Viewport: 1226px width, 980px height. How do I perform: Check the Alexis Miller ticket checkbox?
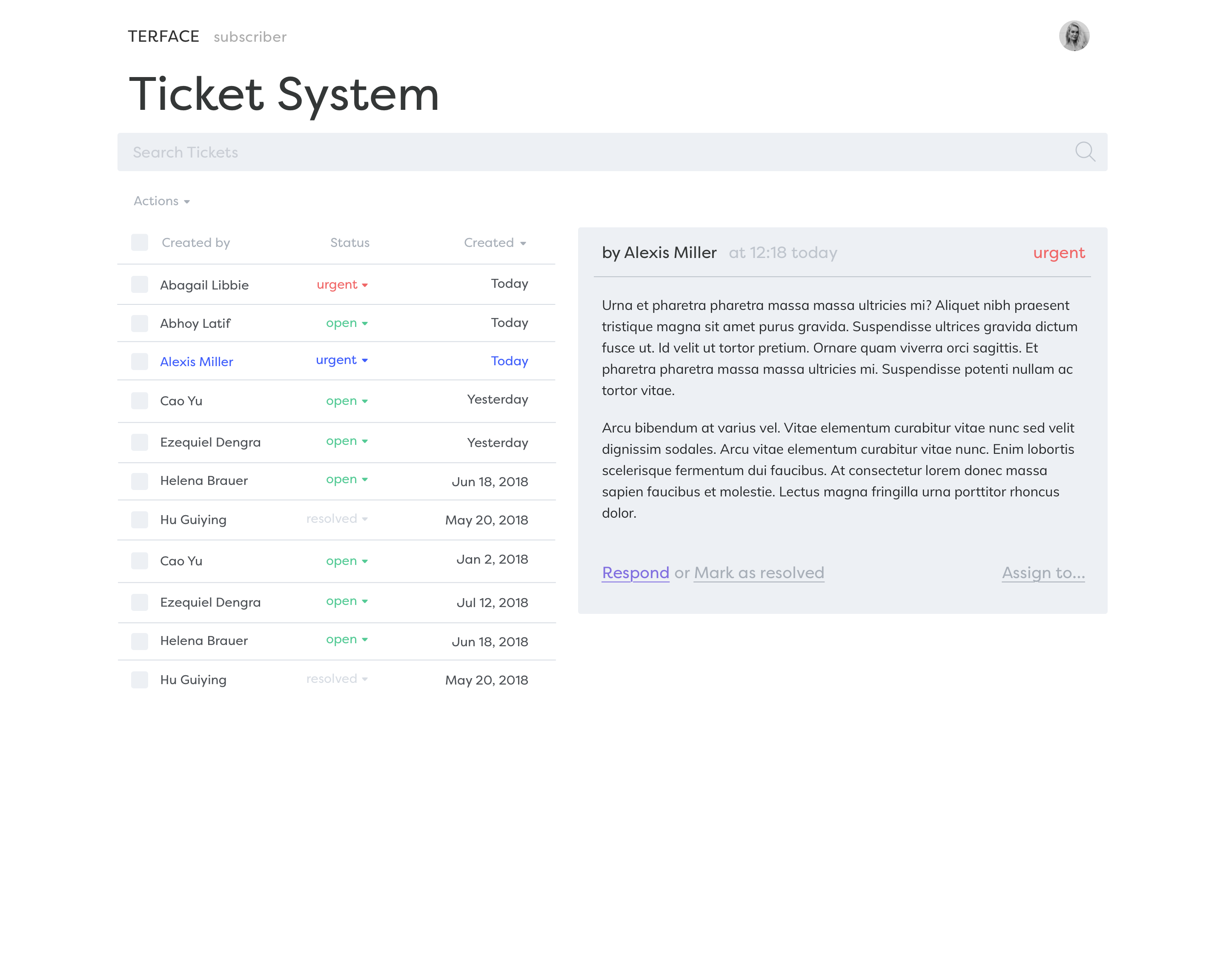(x=139, y=361)
